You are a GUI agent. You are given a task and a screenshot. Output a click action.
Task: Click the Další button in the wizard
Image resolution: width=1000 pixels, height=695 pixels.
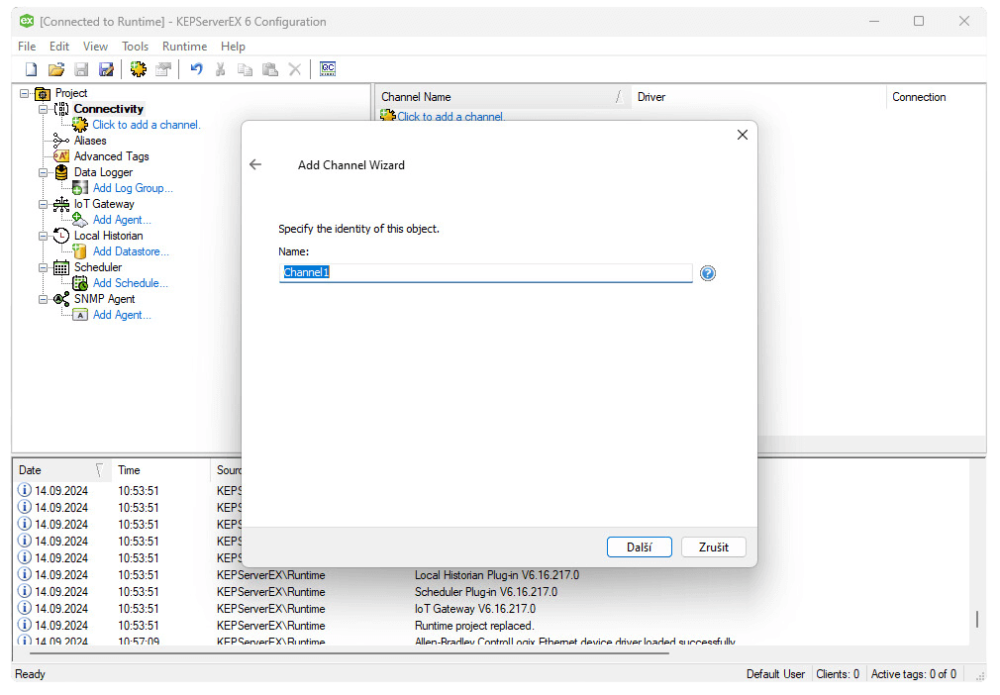[639, 547]
